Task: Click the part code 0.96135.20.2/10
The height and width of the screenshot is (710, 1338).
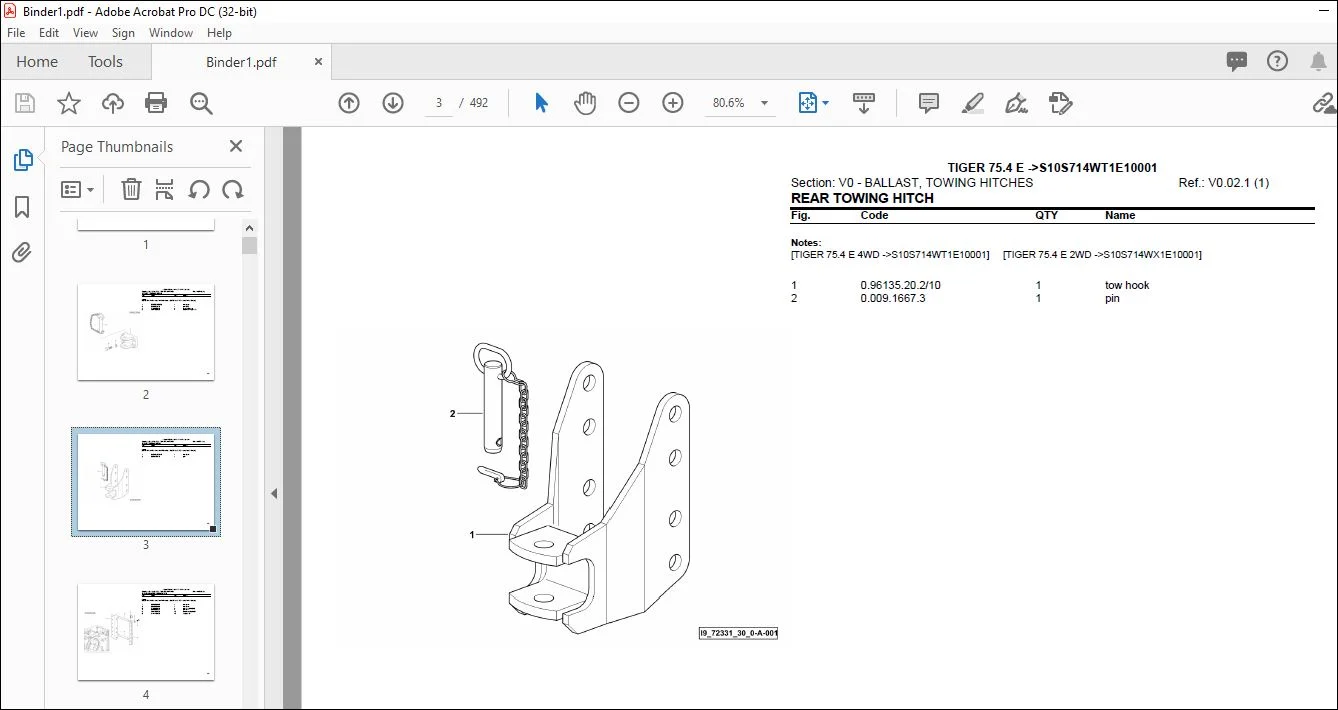Action: tap(900, 285)
